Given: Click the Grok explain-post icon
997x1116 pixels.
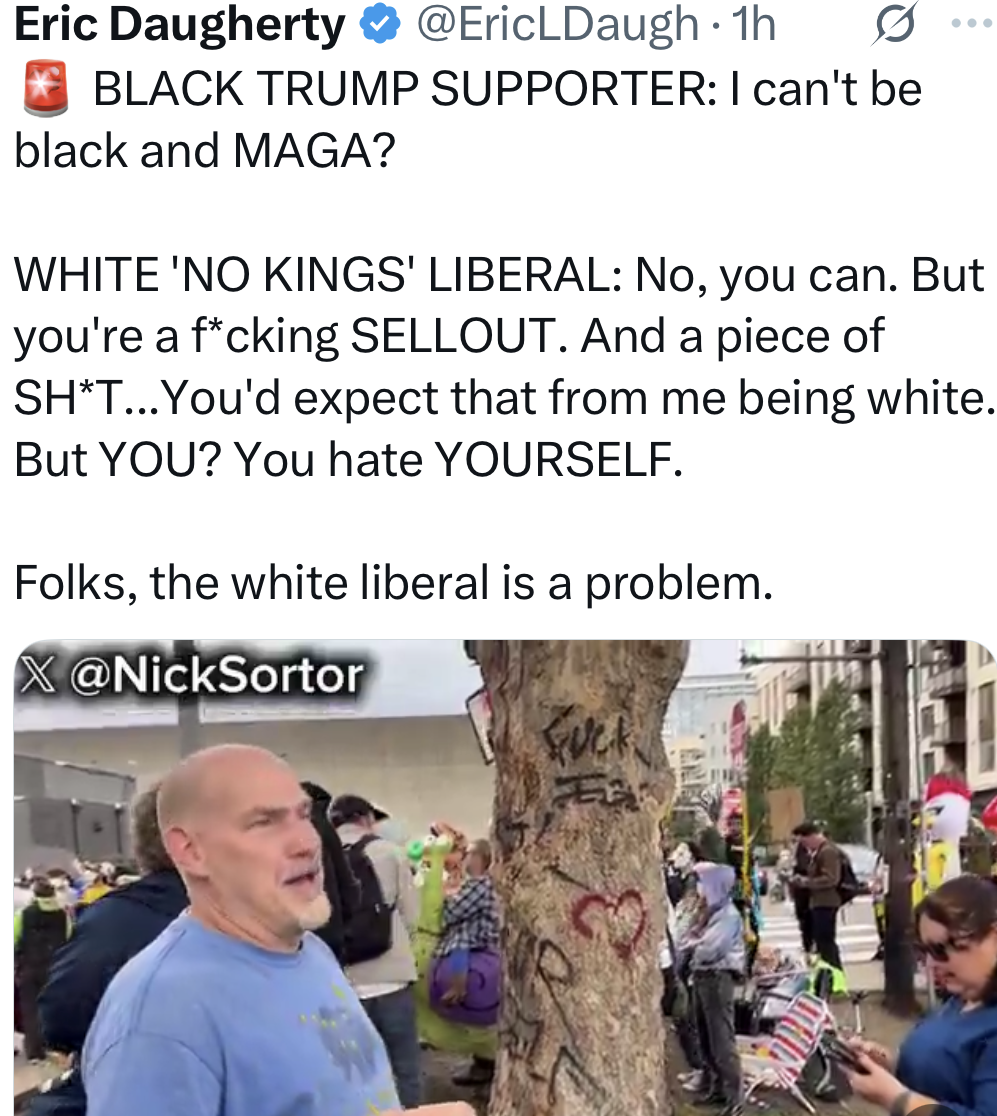Looking at the screenshot, I should click(x=895, y=23).
